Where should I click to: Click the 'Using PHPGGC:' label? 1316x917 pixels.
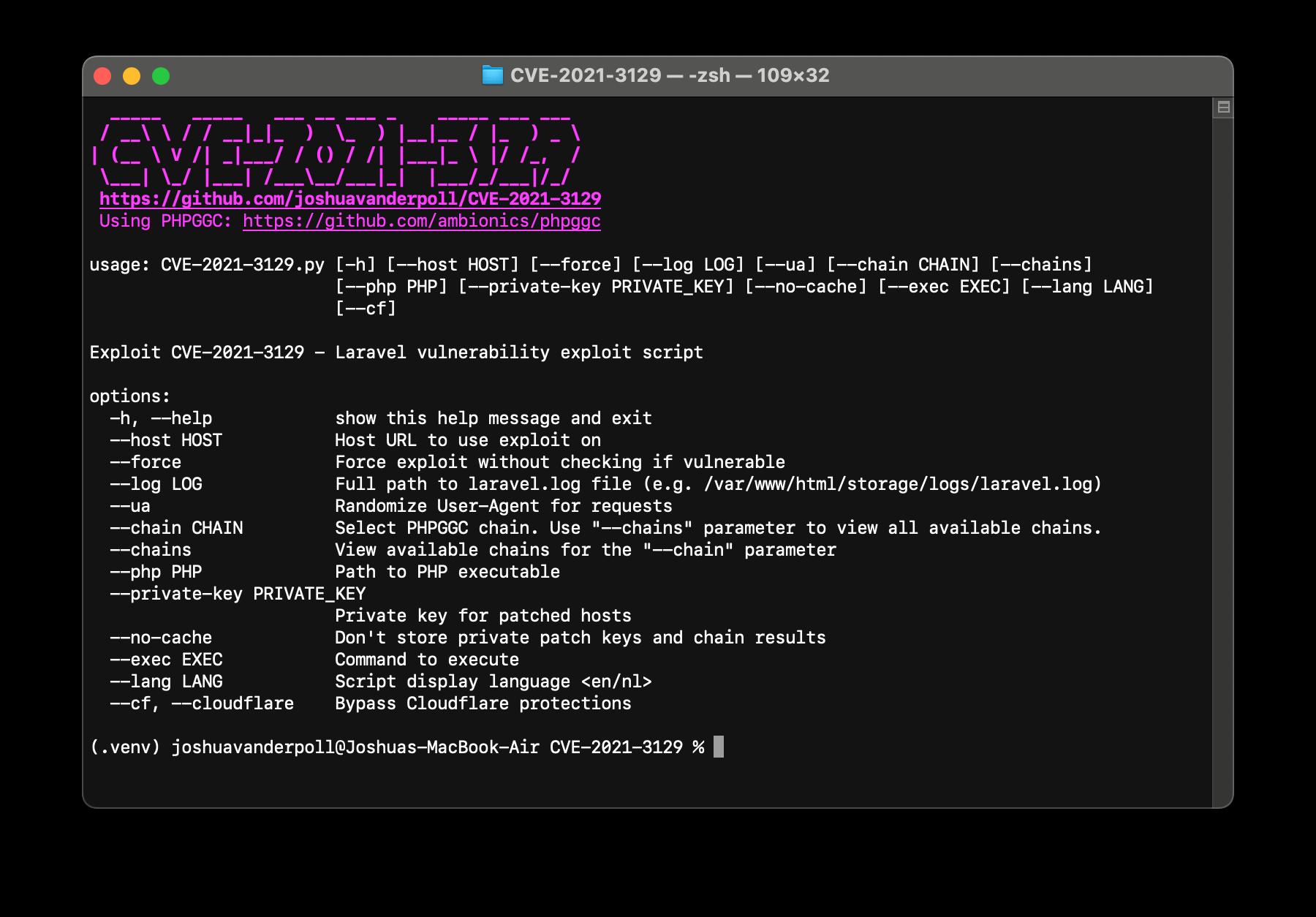point(166,221)
